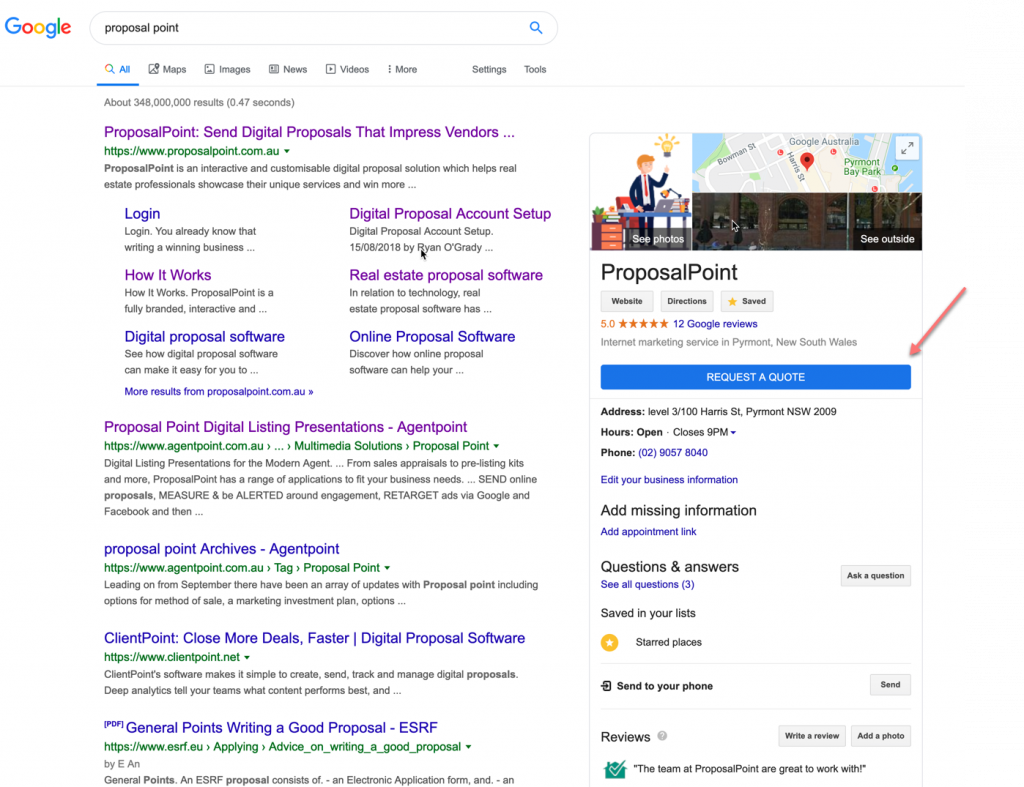Open the Online Proposal Software sitelink
1024x787 pixels.
click(432, 336)
